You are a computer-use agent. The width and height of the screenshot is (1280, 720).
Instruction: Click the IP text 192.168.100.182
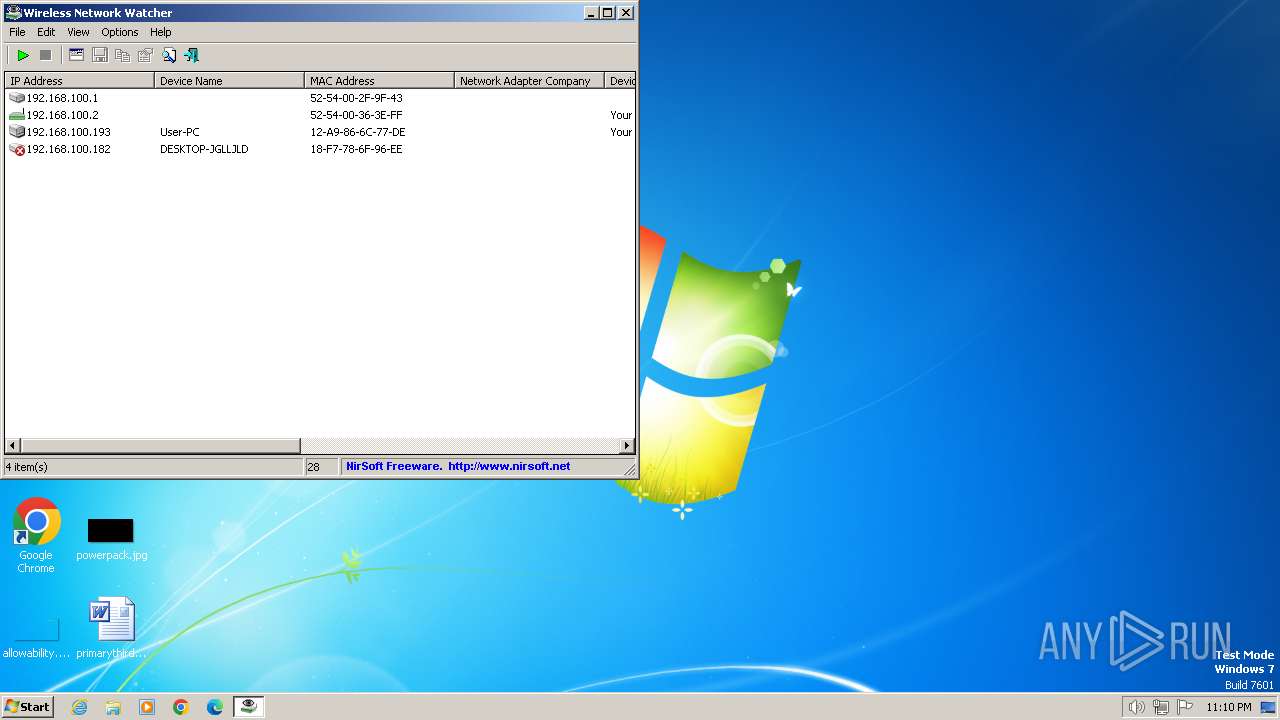pos(68,149)
